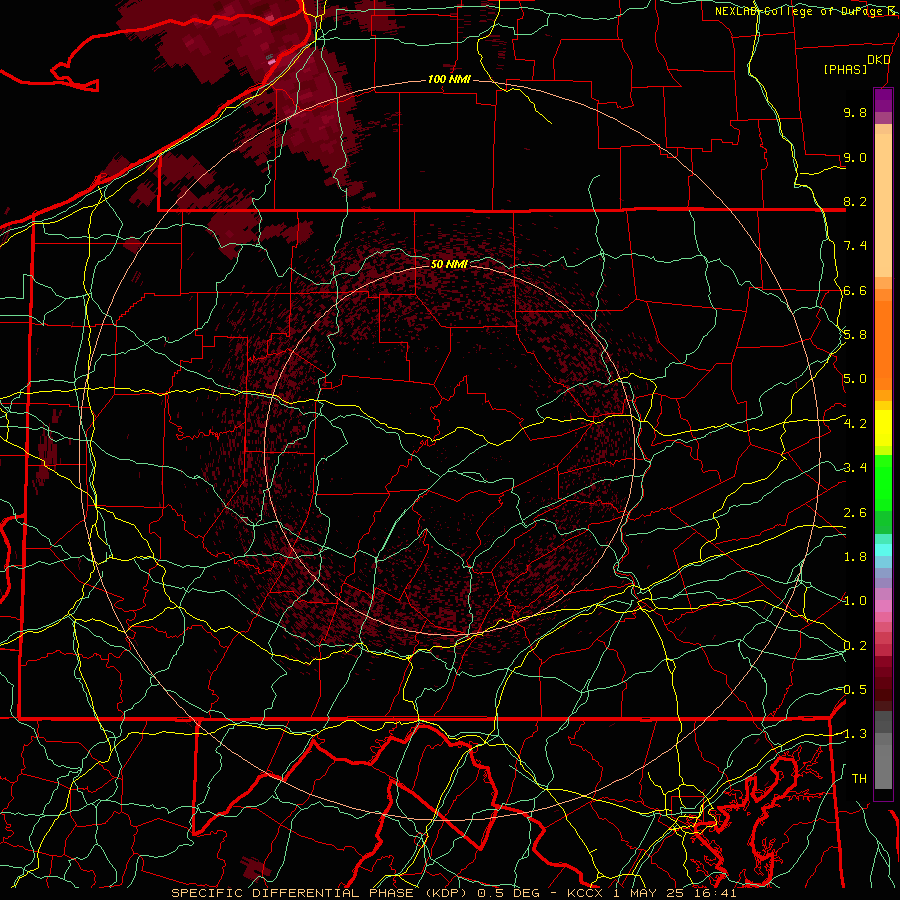Select the 5.8 value on the scale
Image resolution: width=900 pixels, height=900 pixels.
[855, 335]
